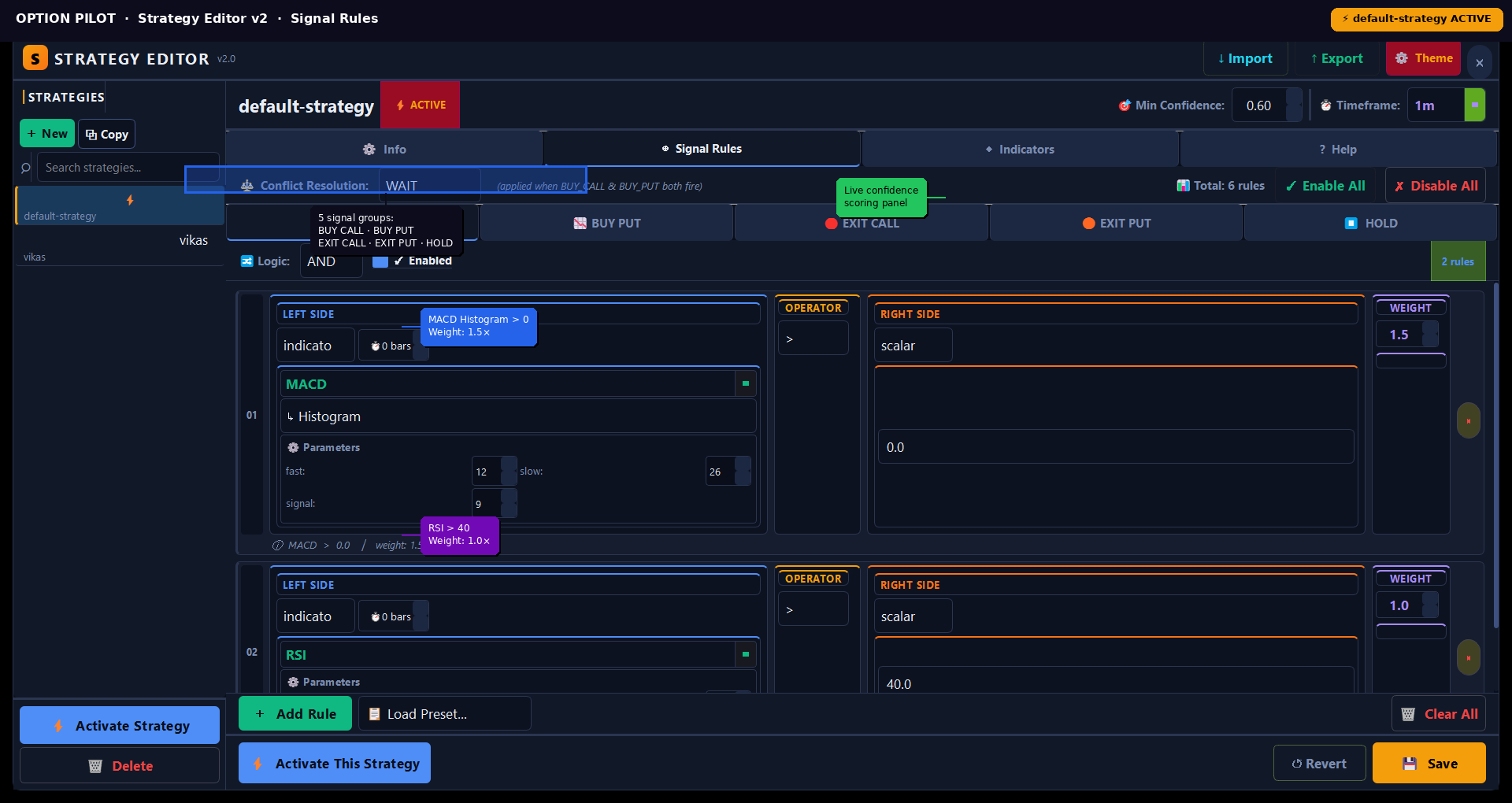Viewport: 1512px width, 803px height.
Task: Click the lightning icon on Activate This Strategy
Action: pyautogui.click(x=258, y=764)
